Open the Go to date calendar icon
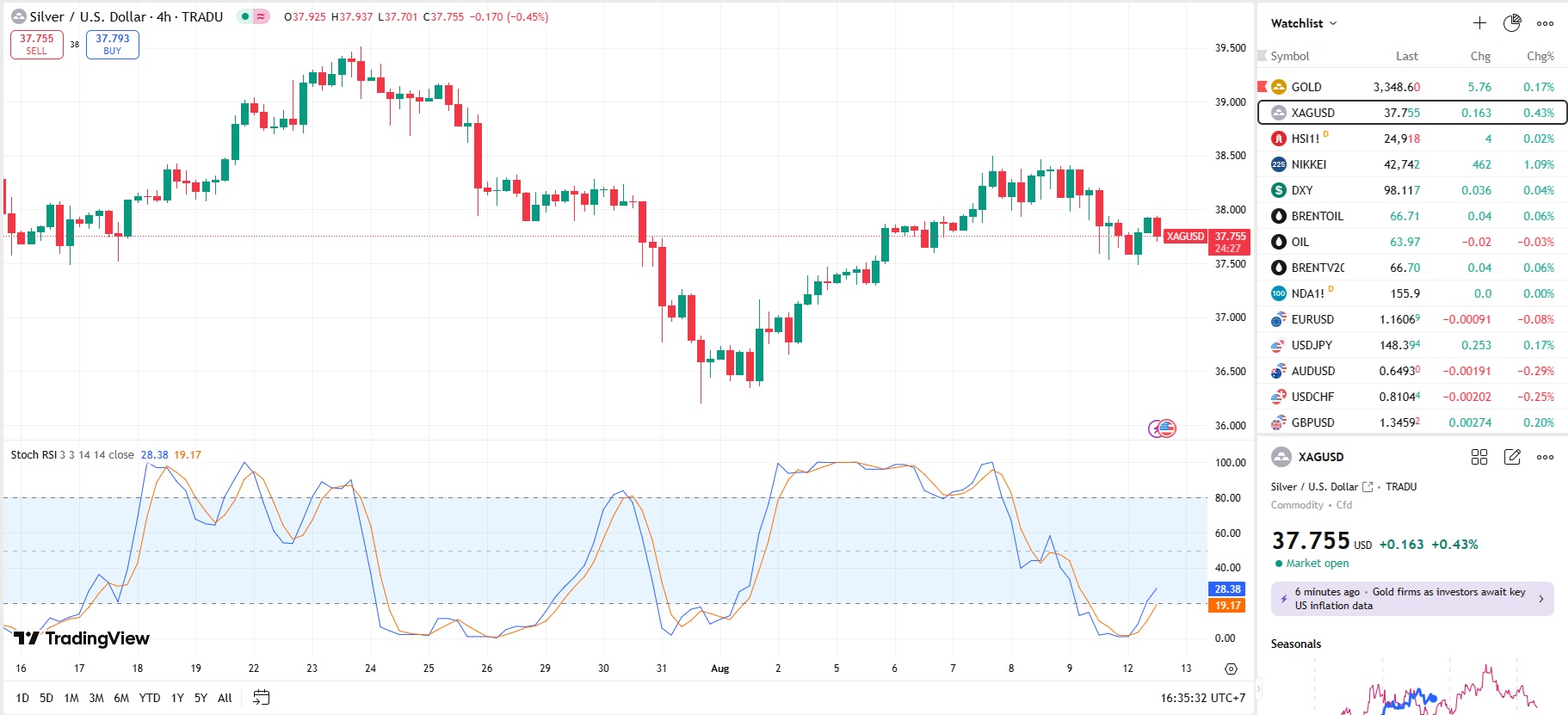The height and width of the screenshot is (715, 1568). pyautogui.click(x=262, y=698)
